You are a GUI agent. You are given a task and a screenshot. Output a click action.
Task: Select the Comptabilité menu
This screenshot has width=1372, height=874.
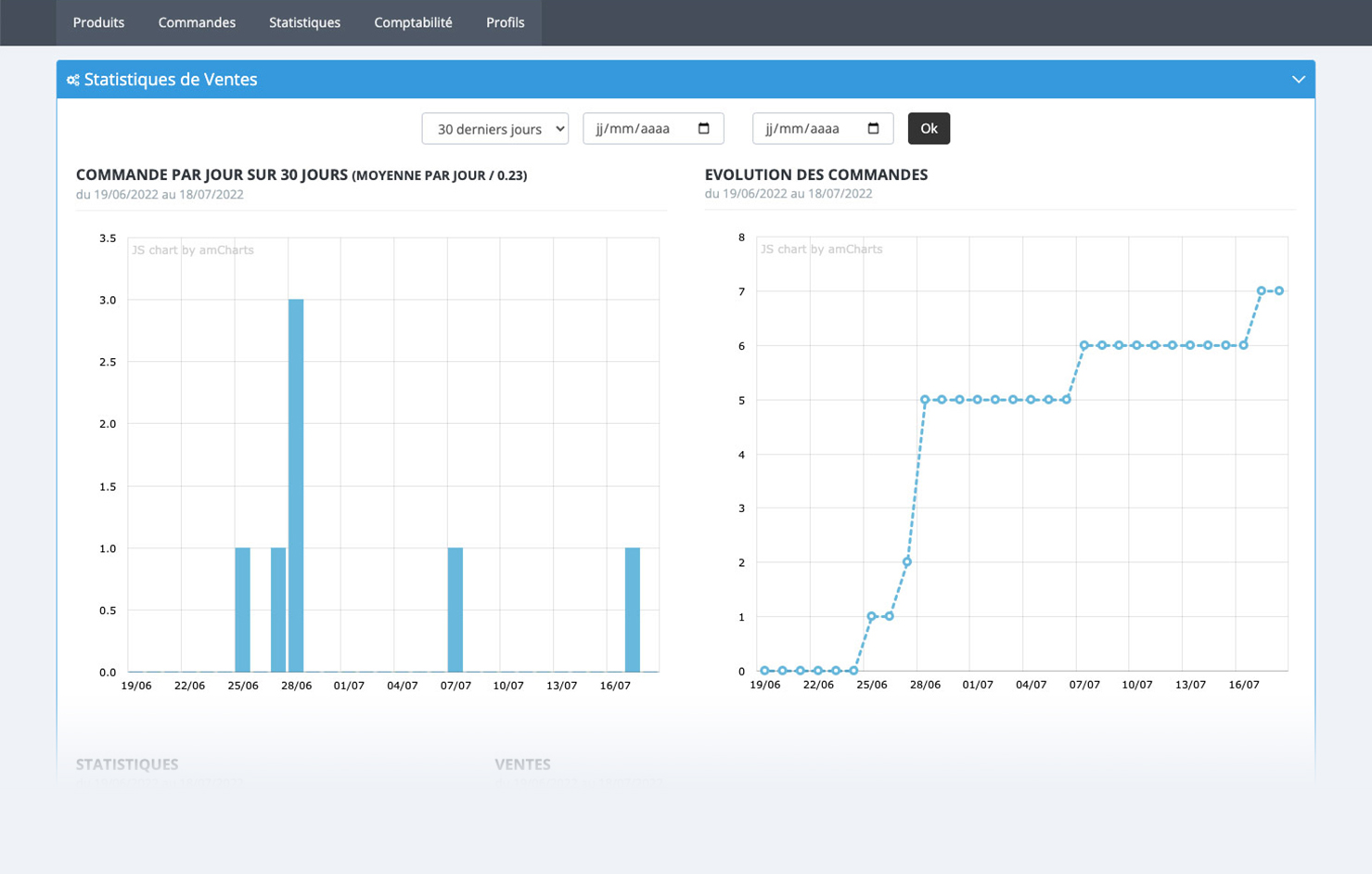point(413,22)
